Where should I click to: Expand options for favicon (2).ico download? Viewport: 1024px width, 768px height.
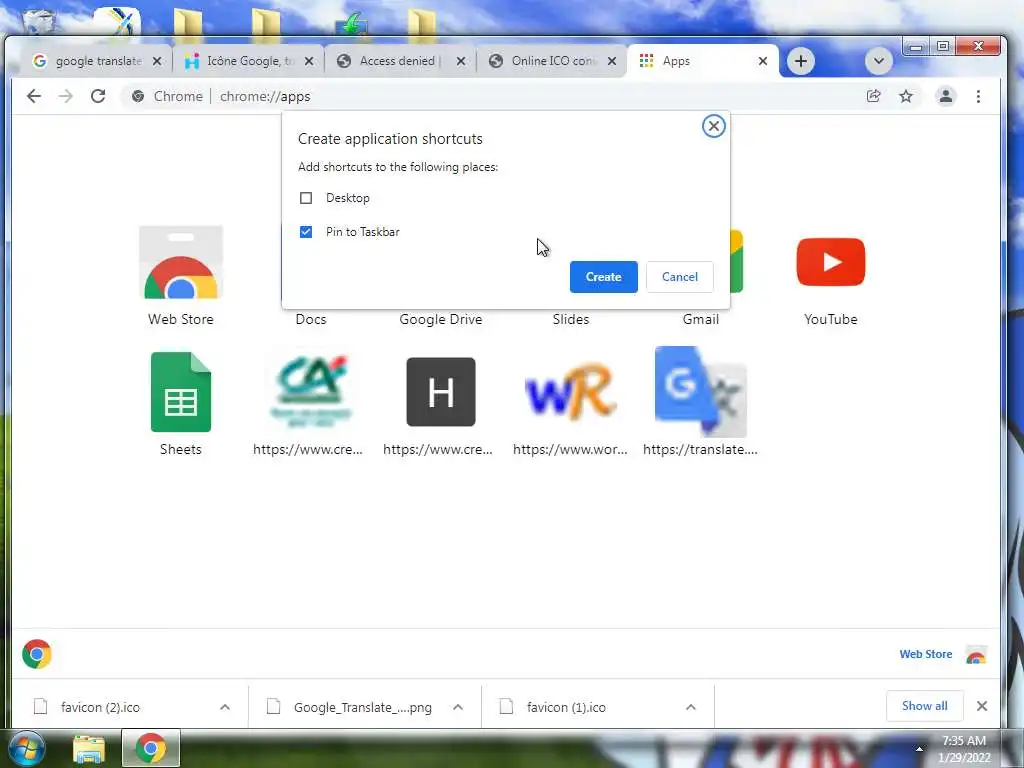[x=225, y=707]
